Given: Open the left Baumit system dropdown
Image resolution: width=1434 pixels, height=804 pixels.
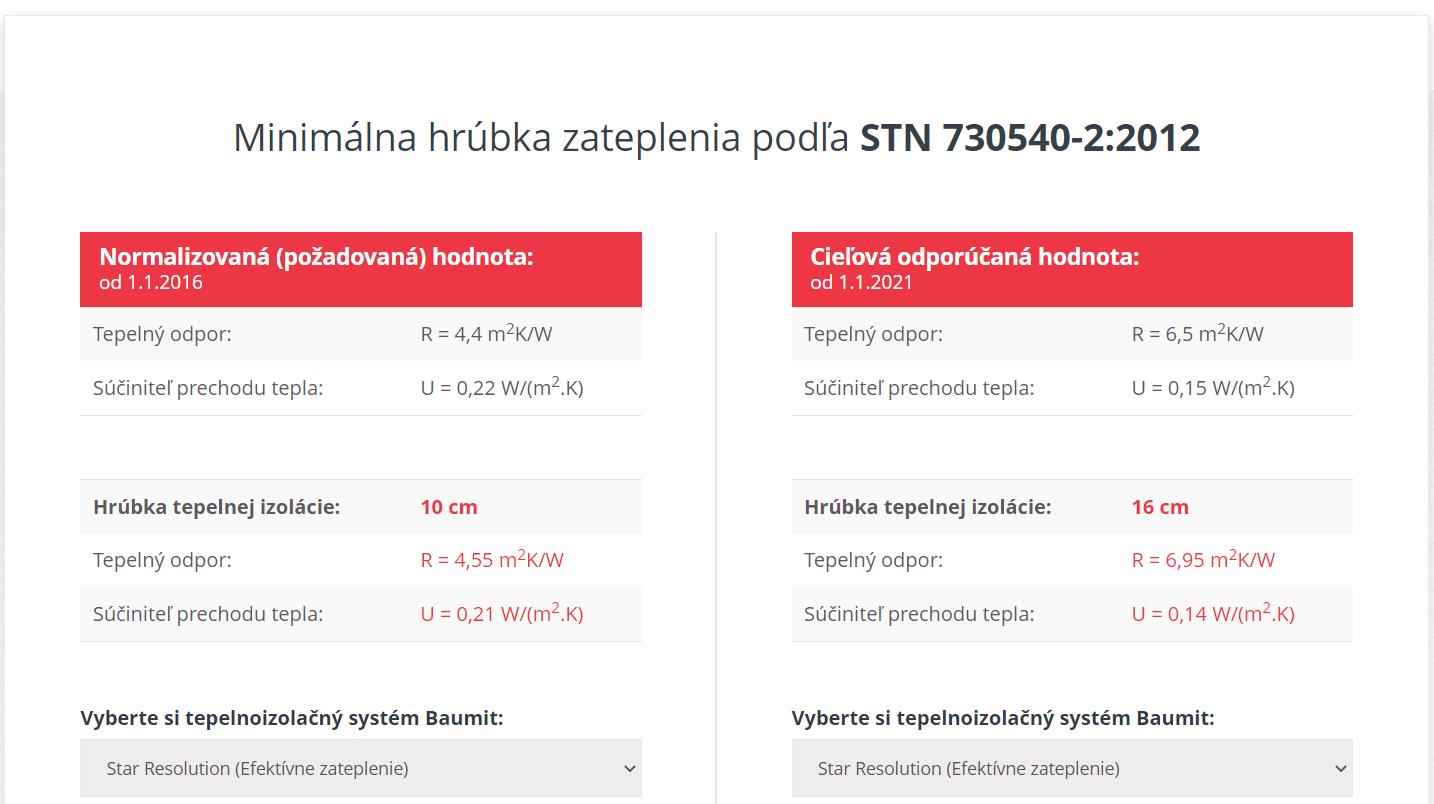Looking at the screenshot, I should [x=360, y=768].
